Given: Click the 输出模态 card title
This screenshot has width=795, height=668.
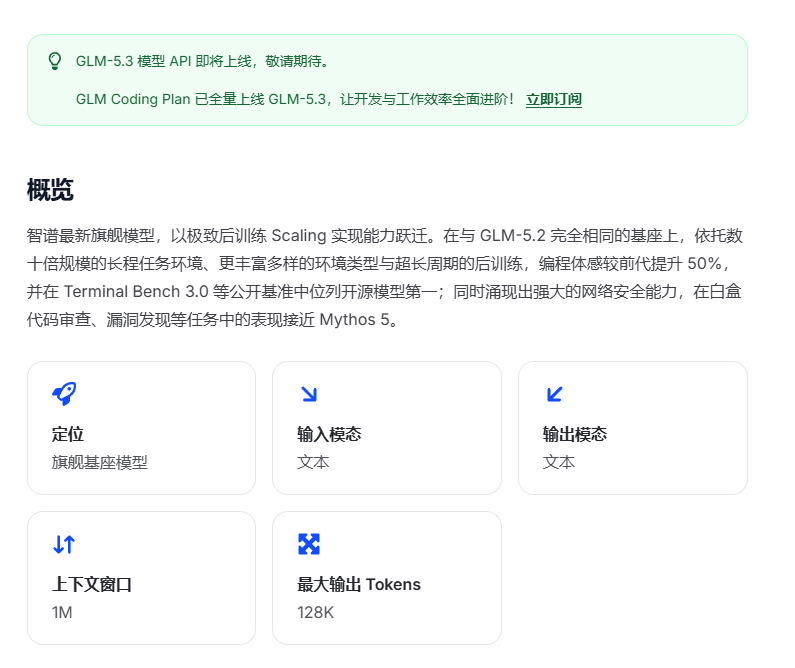Looking at the screenshot, I should click(x=574, y=434).
